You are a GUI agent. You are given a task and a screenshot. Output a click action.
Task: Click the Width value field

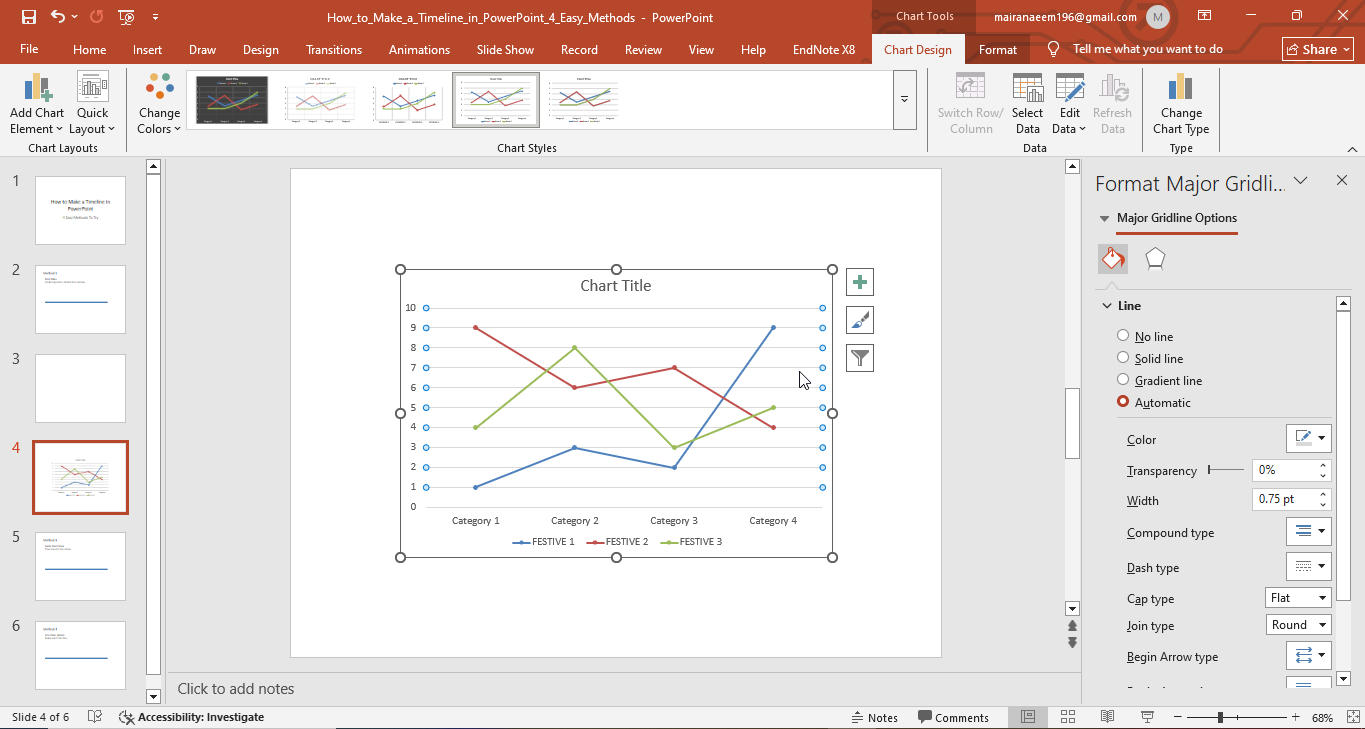coord(1284,499)
